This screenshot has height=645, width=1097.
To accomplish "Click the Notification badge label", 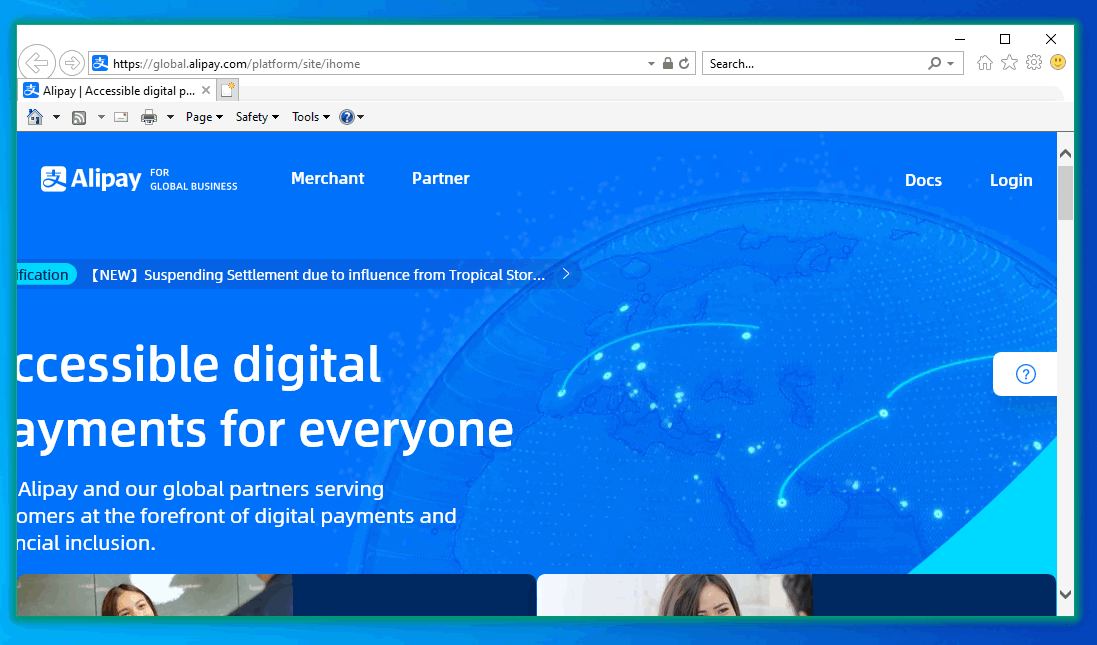I will 46,275.
